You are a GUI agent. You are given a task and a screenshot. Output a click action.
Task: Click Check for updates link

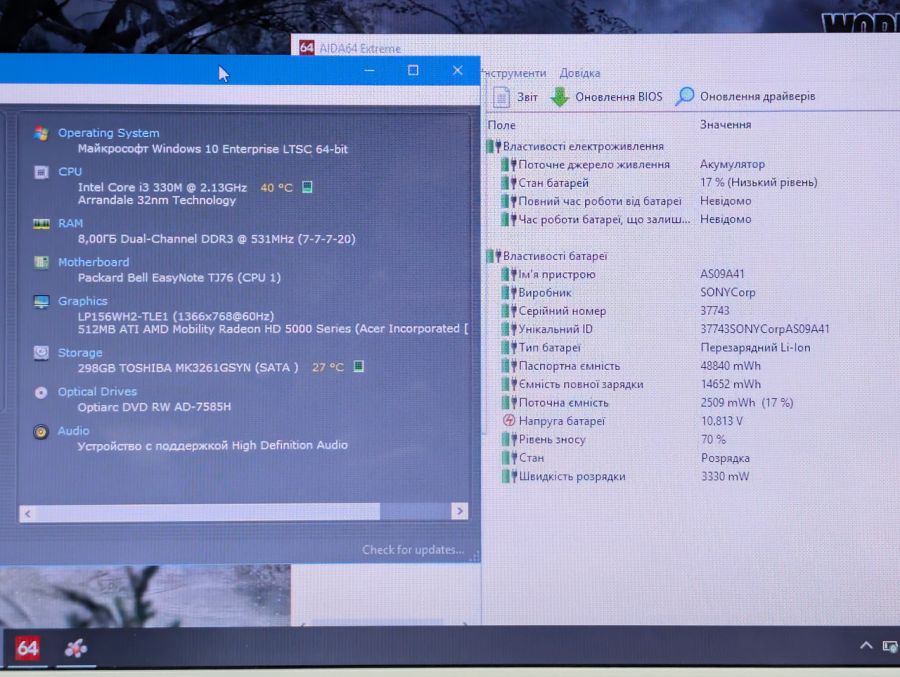[x=413, y=550]
